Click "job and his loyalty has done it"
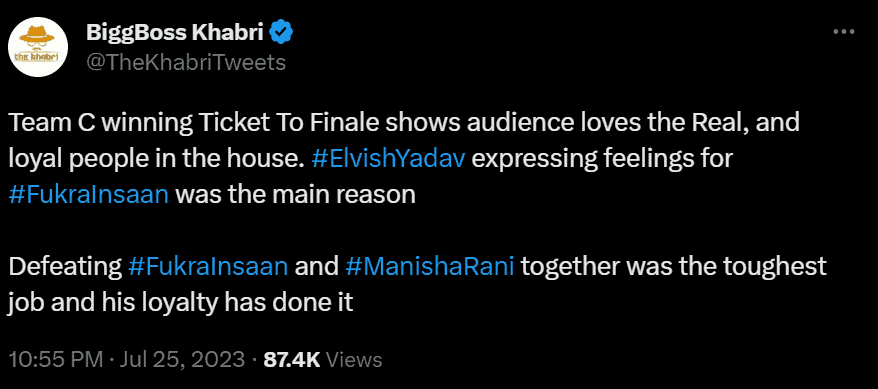This screenshot has height=389, width=878. 181,303
